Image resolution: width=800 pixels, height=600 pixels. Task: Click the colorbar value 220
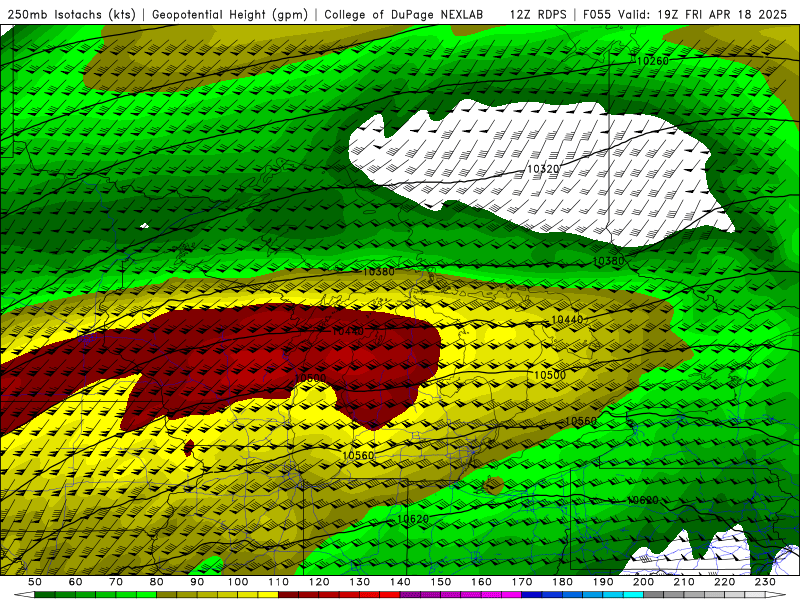(x=724, y=582)
